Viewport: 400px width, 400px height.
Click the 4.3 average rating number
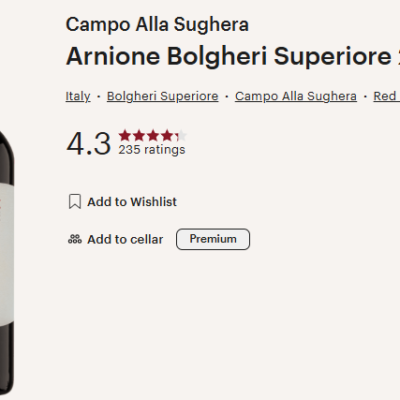click(x=89, y=144)
